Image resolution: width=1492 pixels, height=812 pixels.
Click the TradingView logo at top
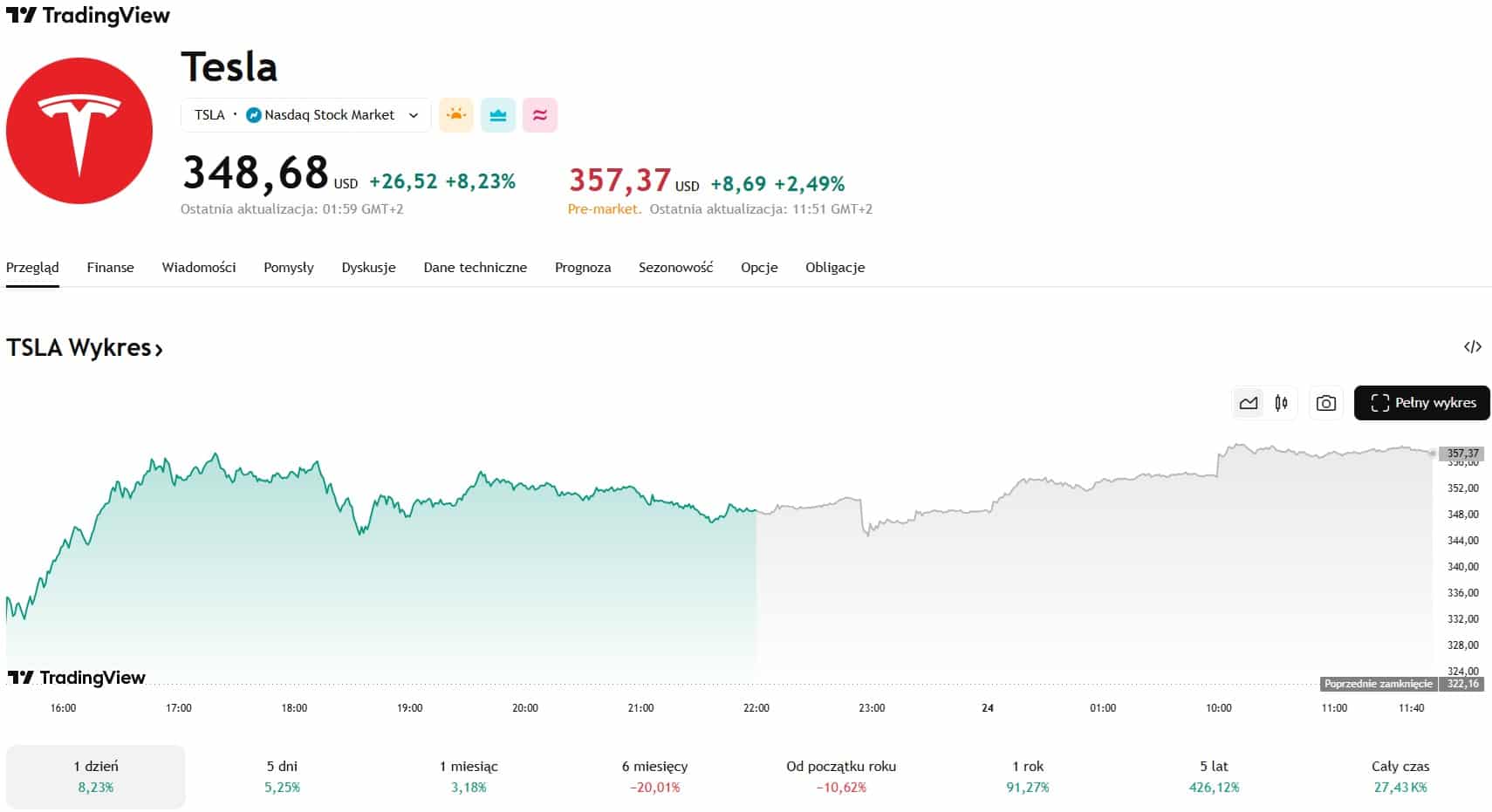click(x=88, y=16)
